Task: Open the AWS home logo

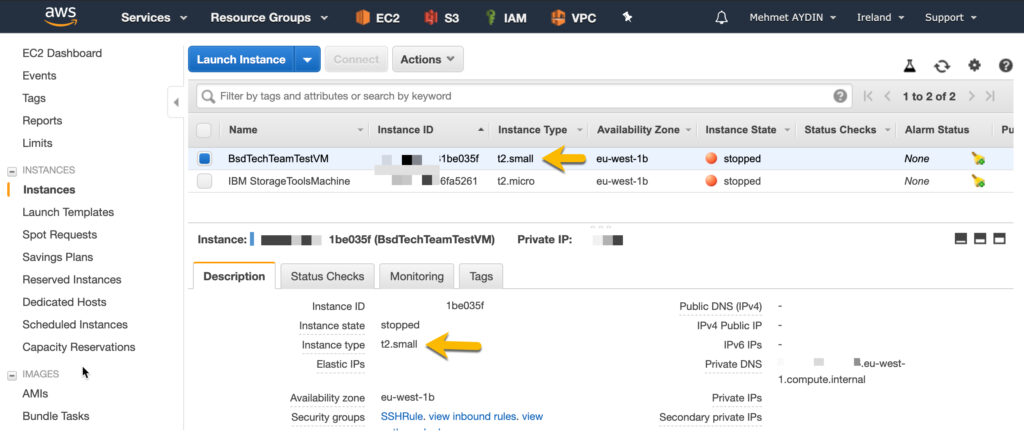Action: (x=61, y=16)
